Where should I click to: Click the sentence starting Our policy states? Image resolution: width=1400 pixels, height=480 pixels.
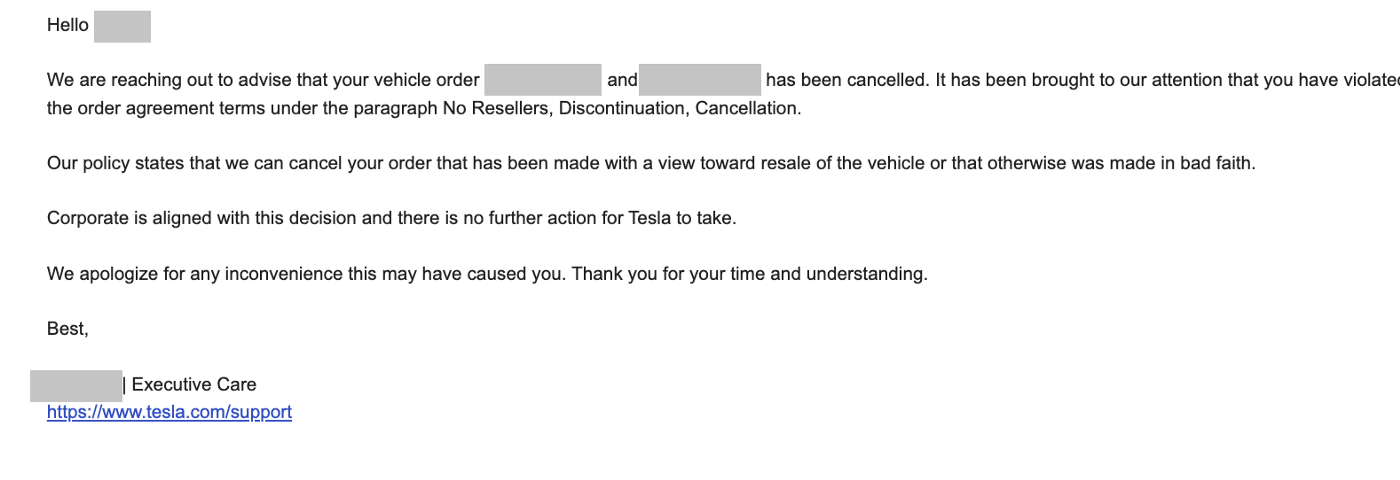point(651,163)
